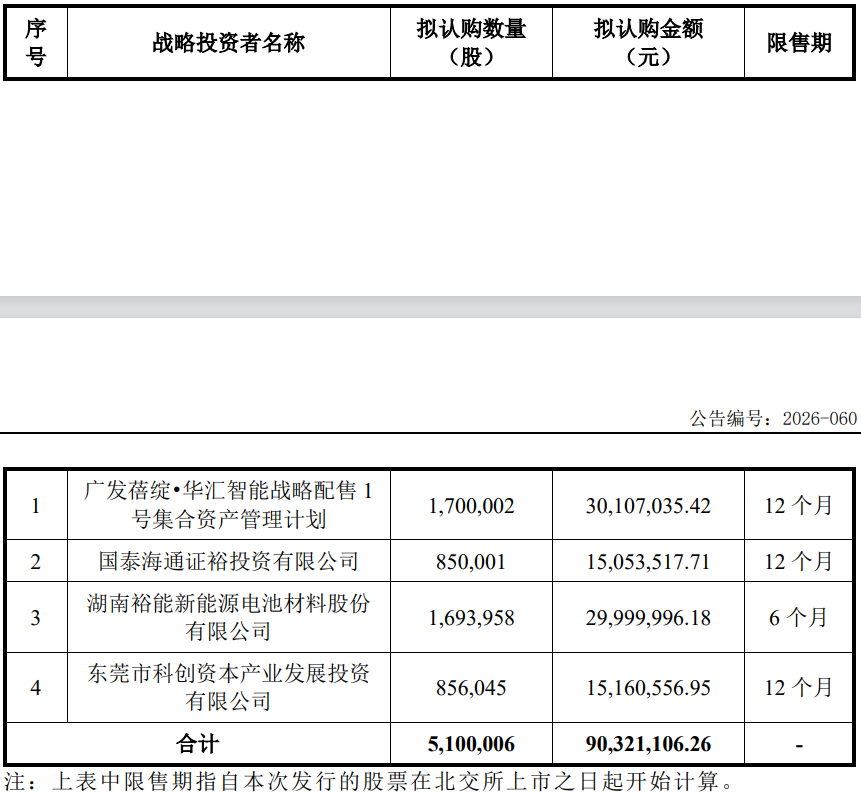The image size is (861, 795).
Task: Click the quantity '856,045'
Action: point(471,688)
